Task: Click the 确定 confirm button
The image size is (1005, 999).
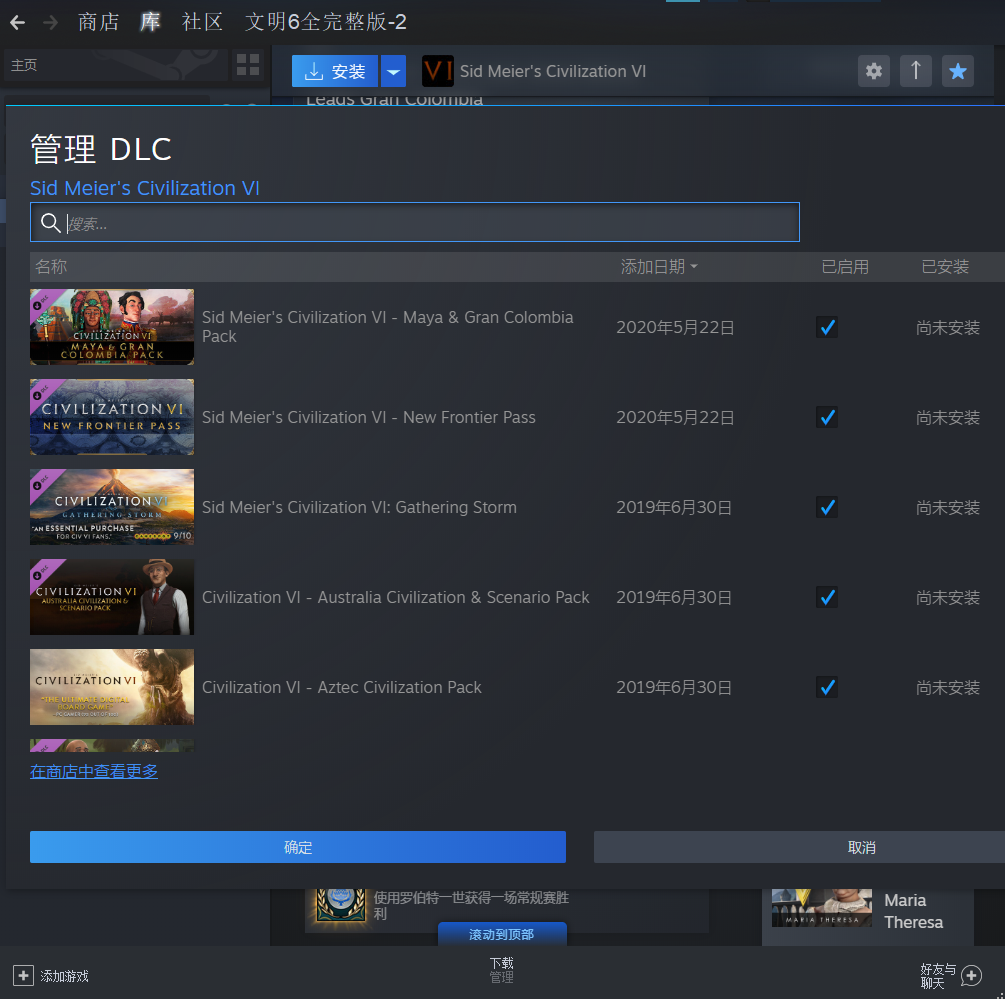Action: point(298,847)
